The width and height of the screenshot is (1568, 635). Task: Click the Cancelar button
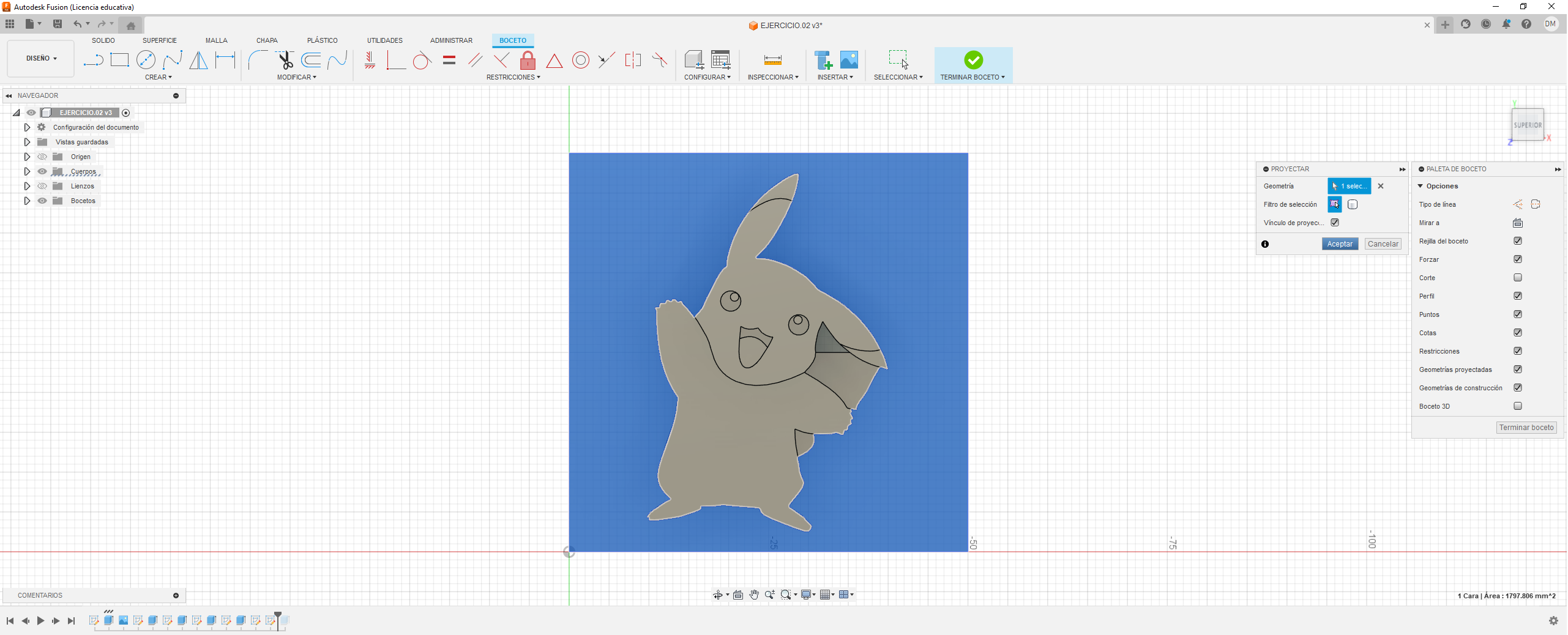point(1383,244)
